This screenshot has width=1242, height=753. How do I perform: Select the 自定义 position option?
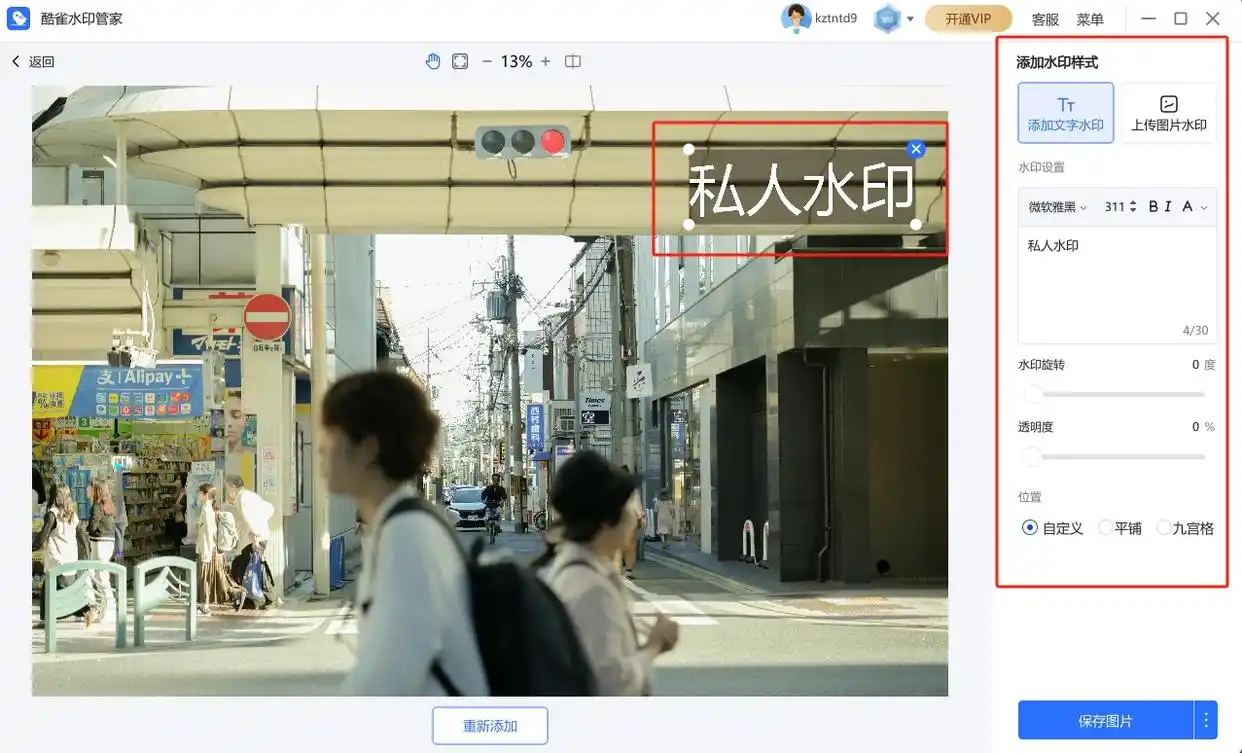click(1030, 528)
